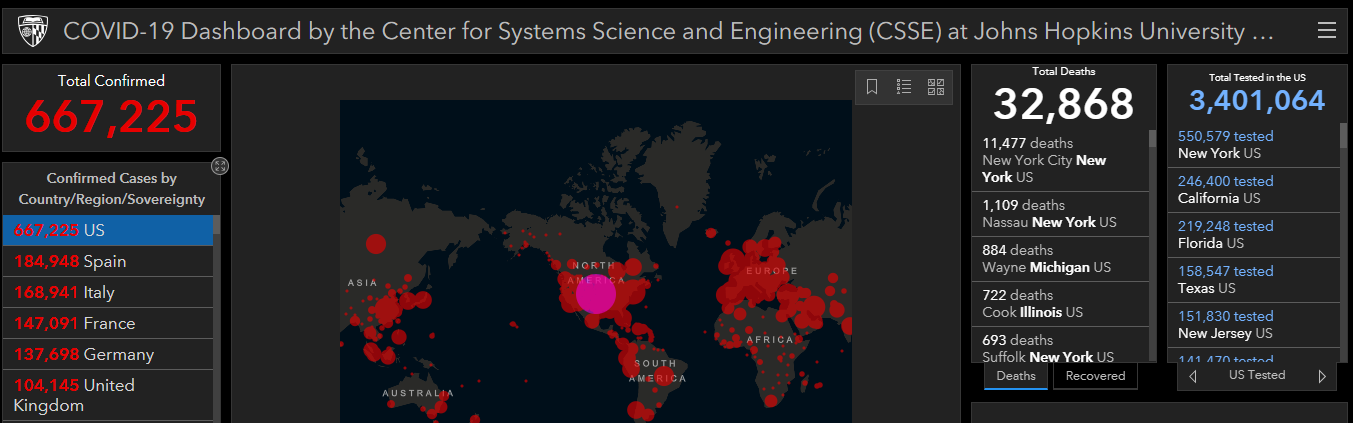
Task: Select United Kingdom with 104,145 cases
Action: (x=108, y=395)
